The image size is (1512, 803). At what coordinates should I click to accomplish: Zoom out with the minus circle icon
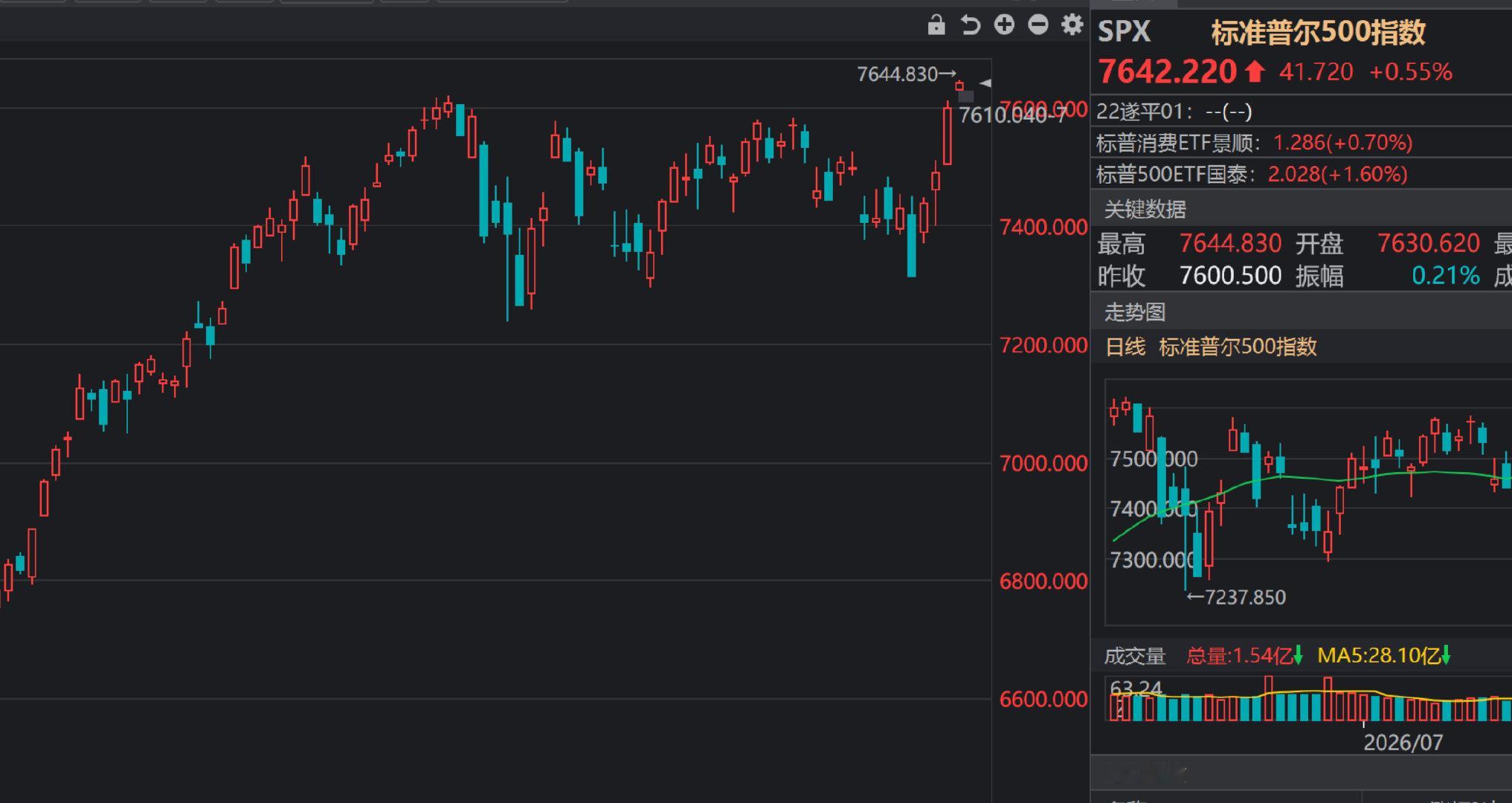coord(1038,25)
